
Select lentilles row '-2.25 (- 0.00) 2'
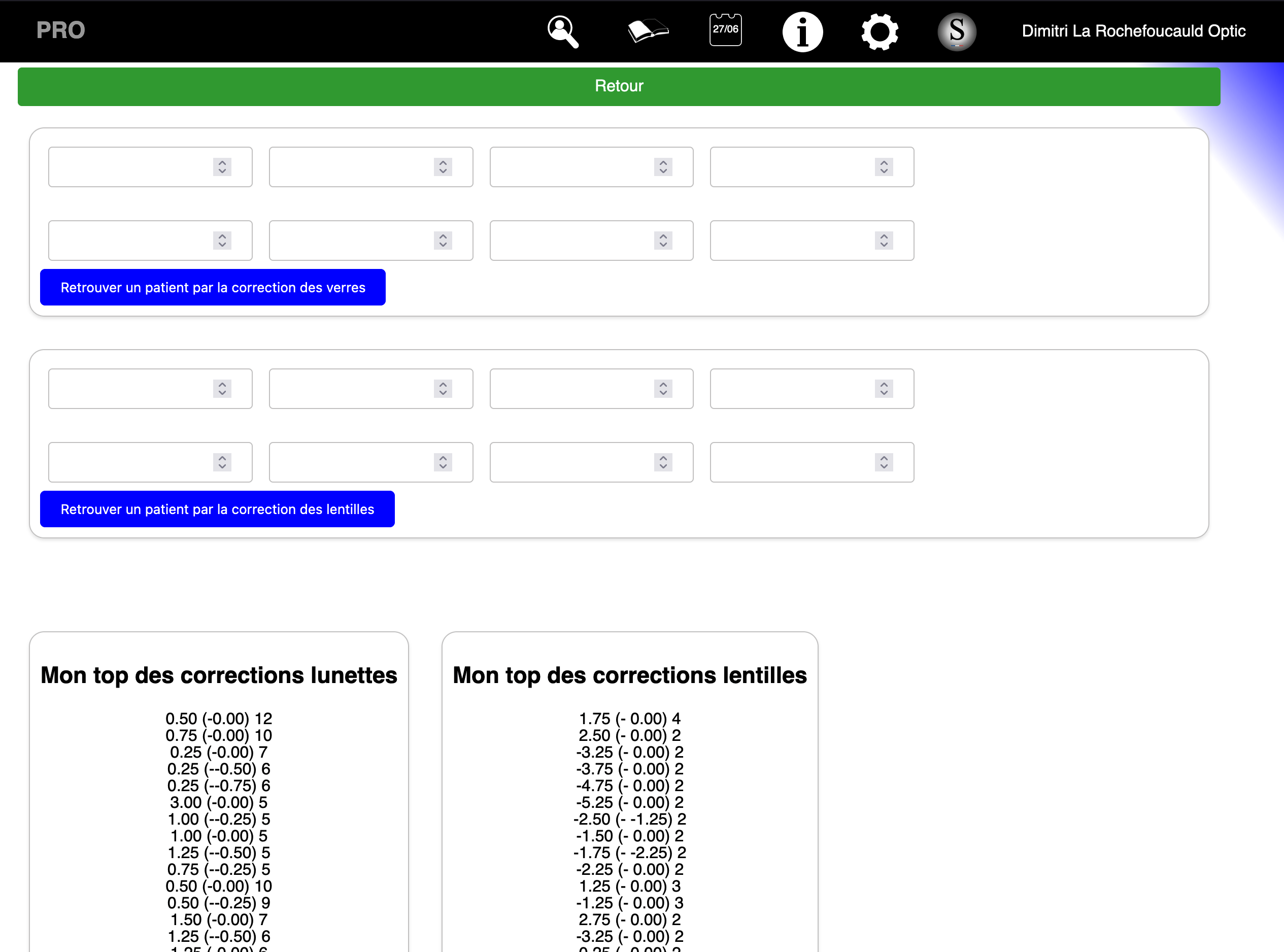coord(630,870)
